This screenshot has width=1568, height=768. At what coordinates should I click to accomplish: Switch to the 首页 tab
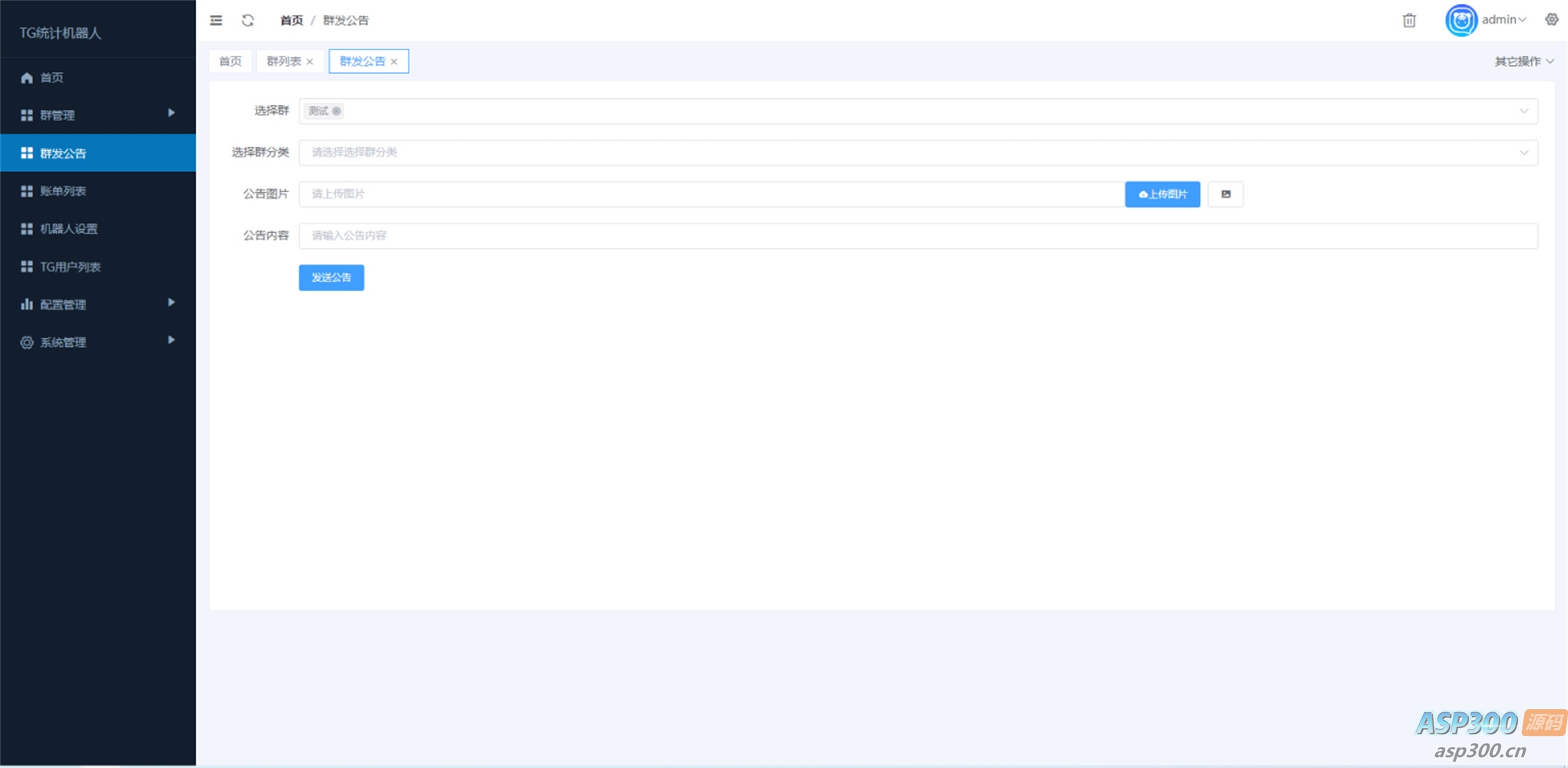tap(230, 61)
